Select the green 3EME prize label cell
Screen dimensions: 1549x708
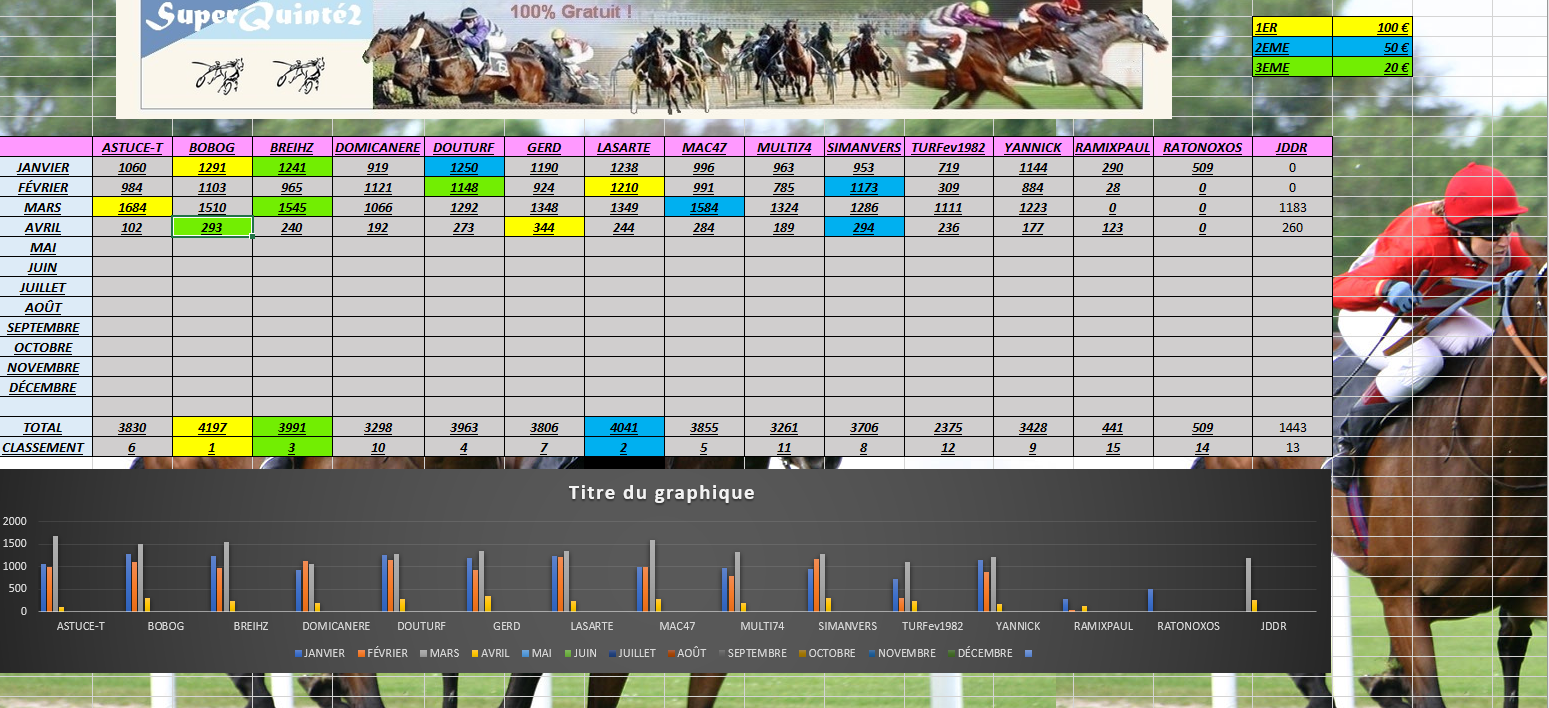click(1292, 67)
